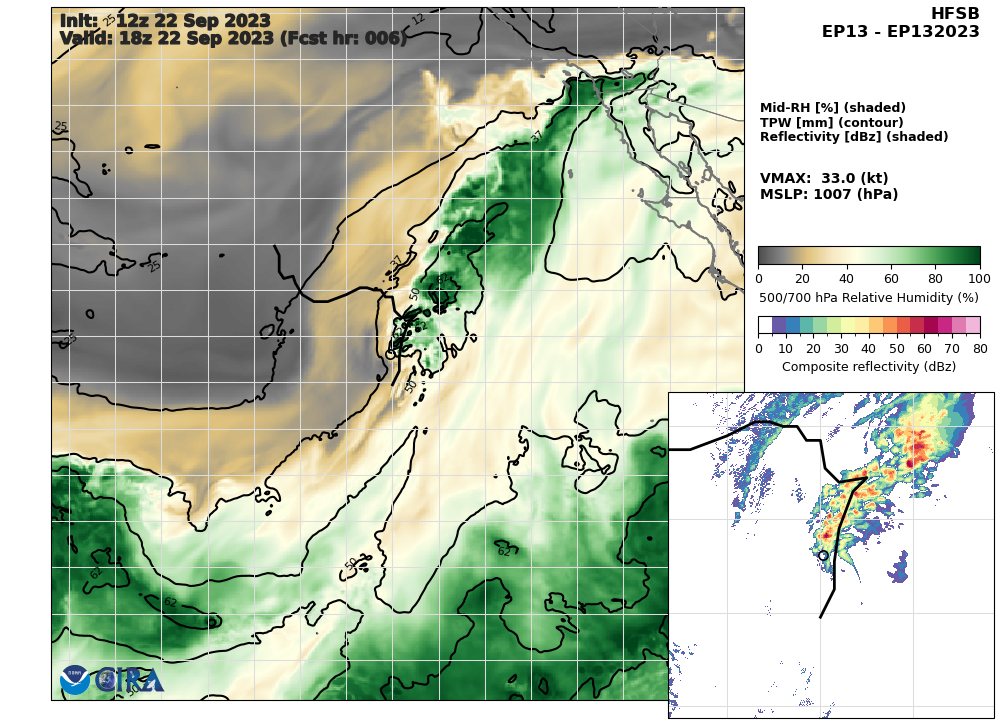The image size is (1000, 722).
Task: Click the "80" tick on reflectivity color bar
Action: click(980, 349)
